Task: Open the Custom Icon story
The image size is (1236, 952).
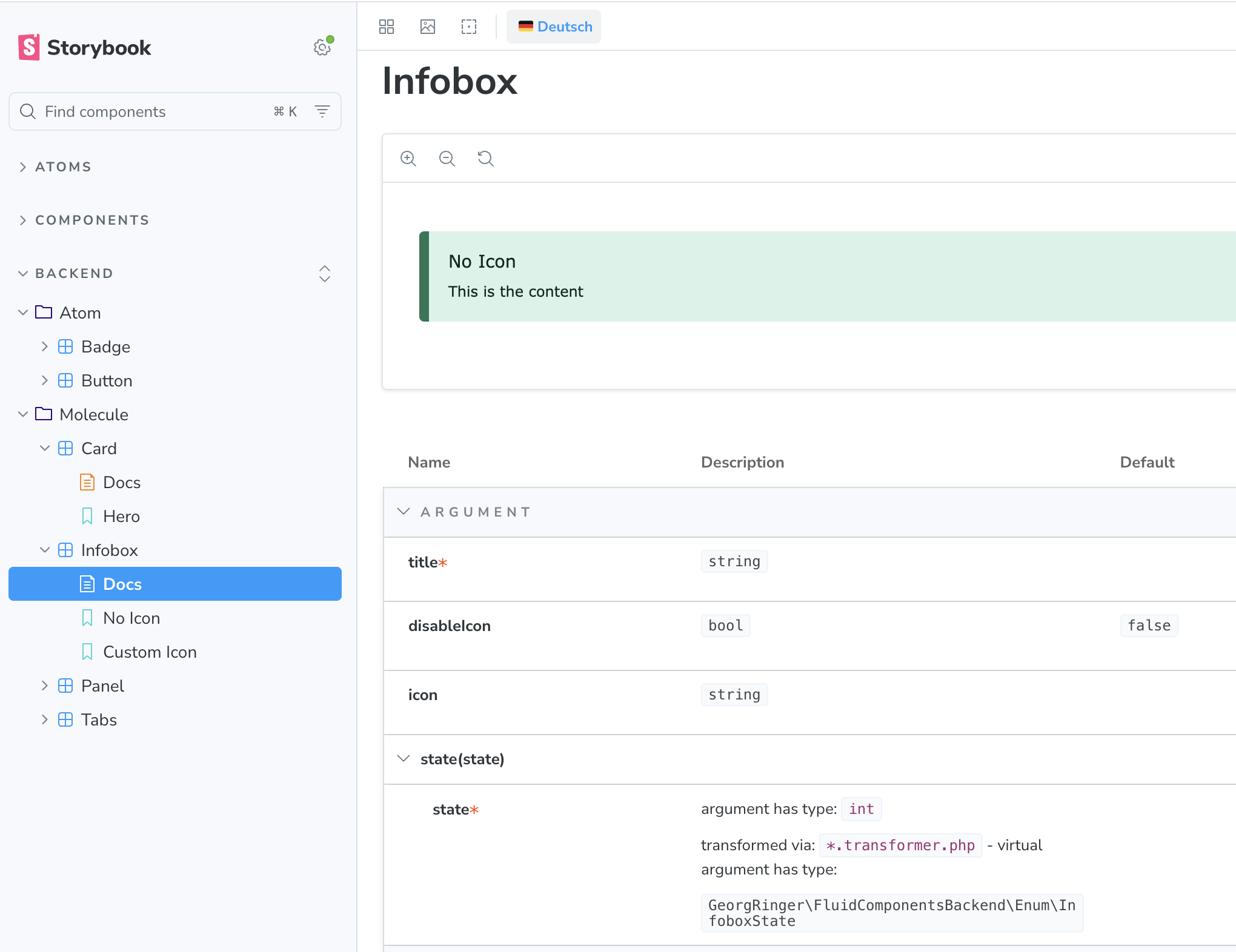Action: coord(149,652)
